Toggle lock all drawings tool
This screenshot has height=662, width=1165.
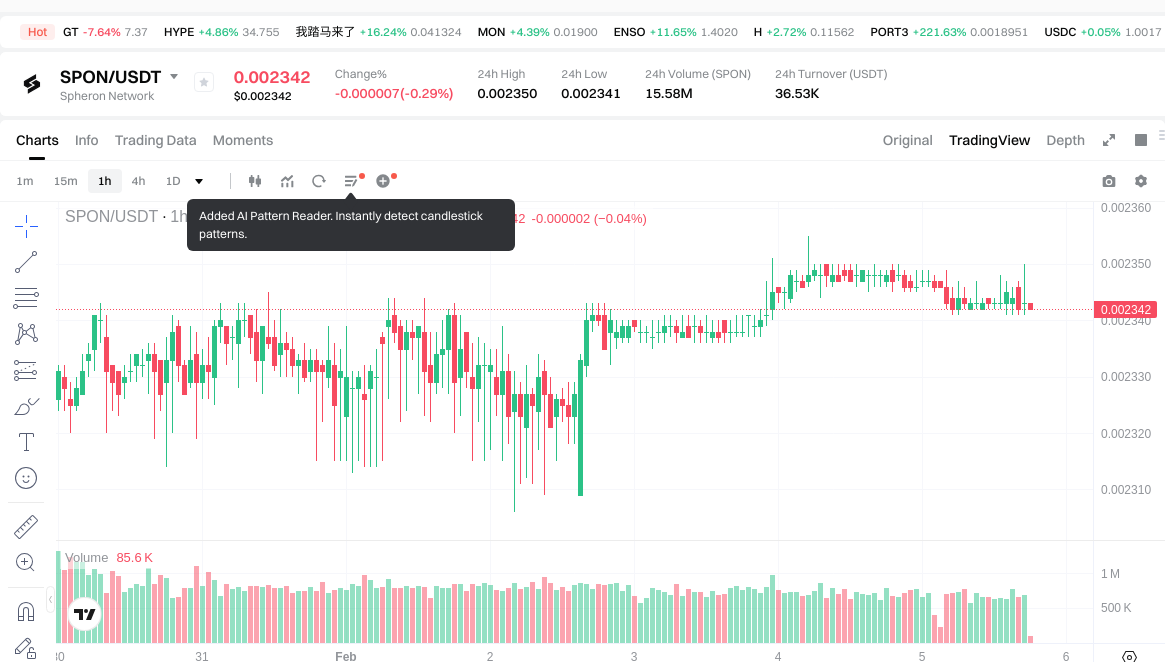[26, 647]
